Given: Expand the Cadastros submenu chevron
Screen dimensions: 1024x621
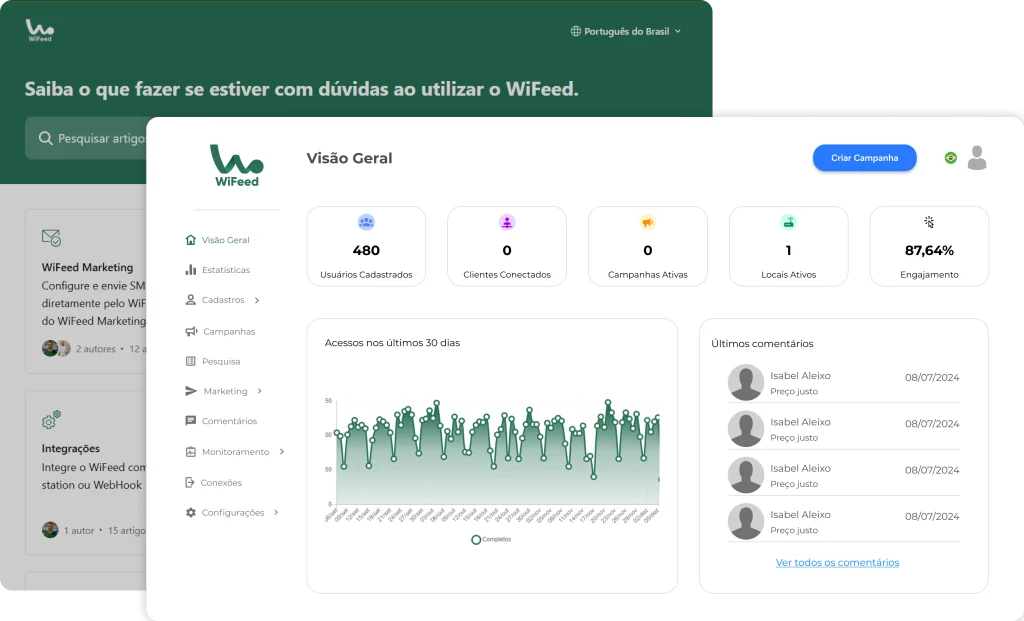Looking at the screenshot, I should click(257, 300).
